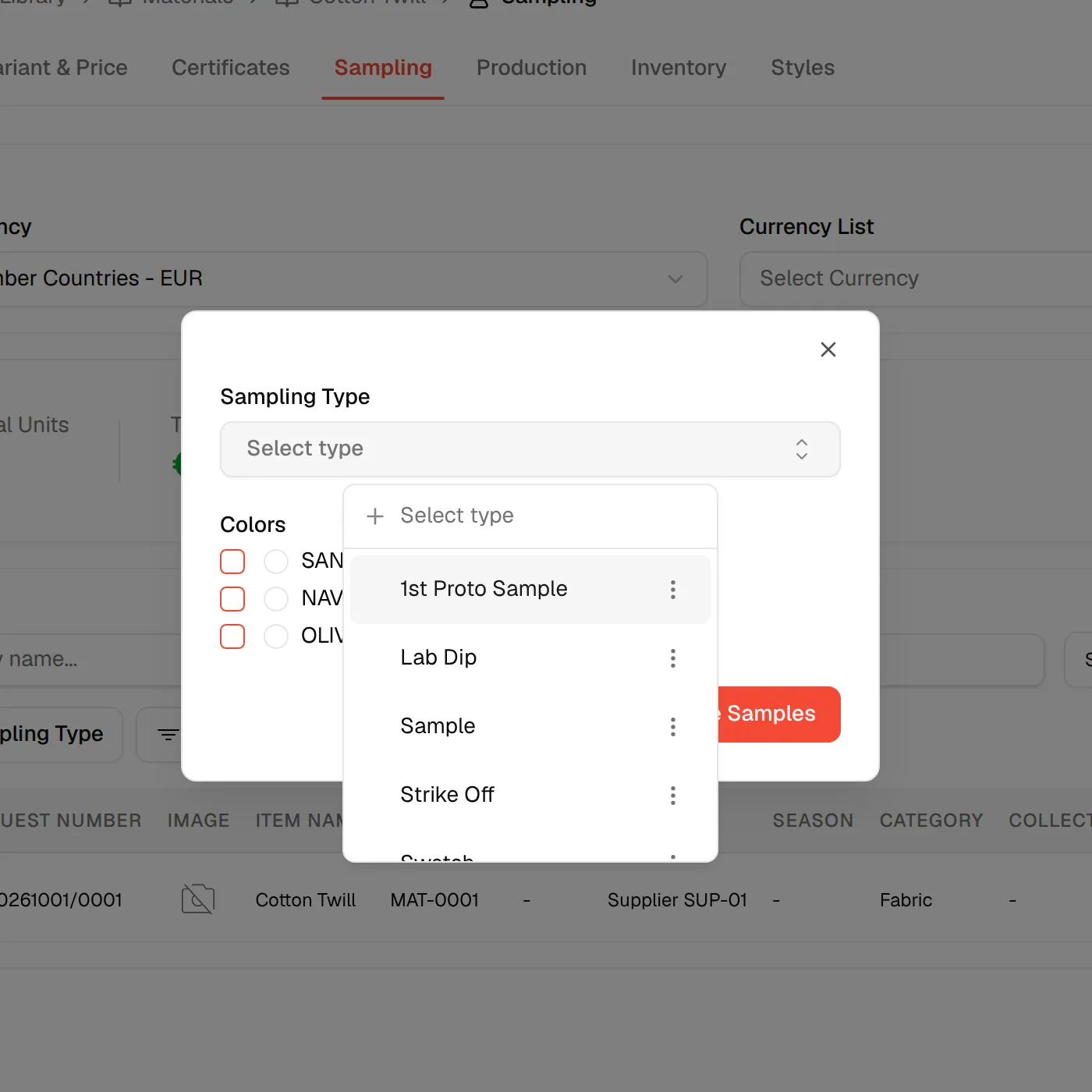1092x1092 pixels.
Task: Close the sampling dialog with the X icon
Action: click(x=828, y=349)
